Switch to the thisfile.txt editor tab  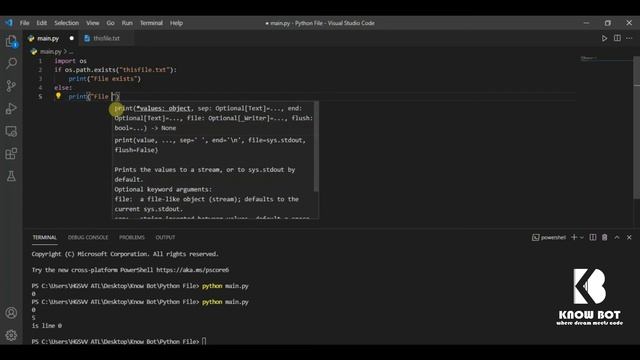(106, 38)
